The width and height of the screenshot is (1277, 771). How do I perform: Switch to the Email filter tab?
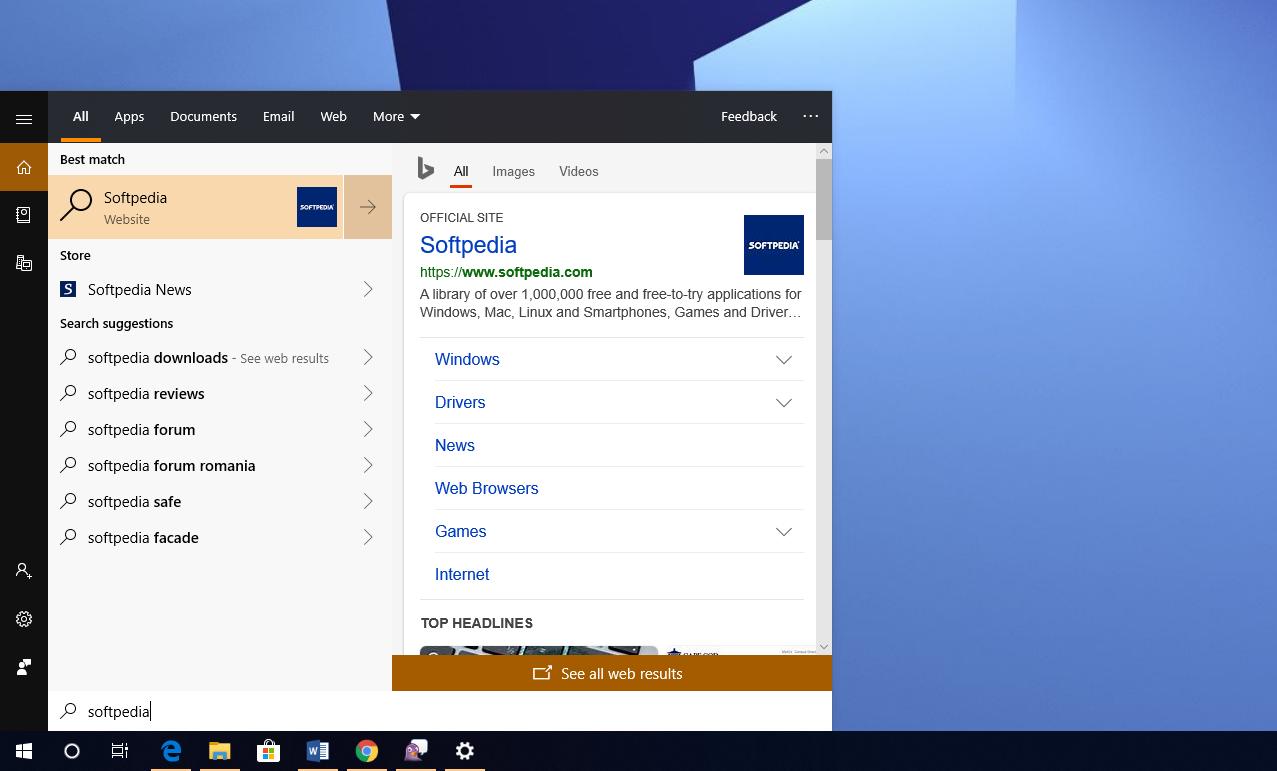(x=278, y=116)
